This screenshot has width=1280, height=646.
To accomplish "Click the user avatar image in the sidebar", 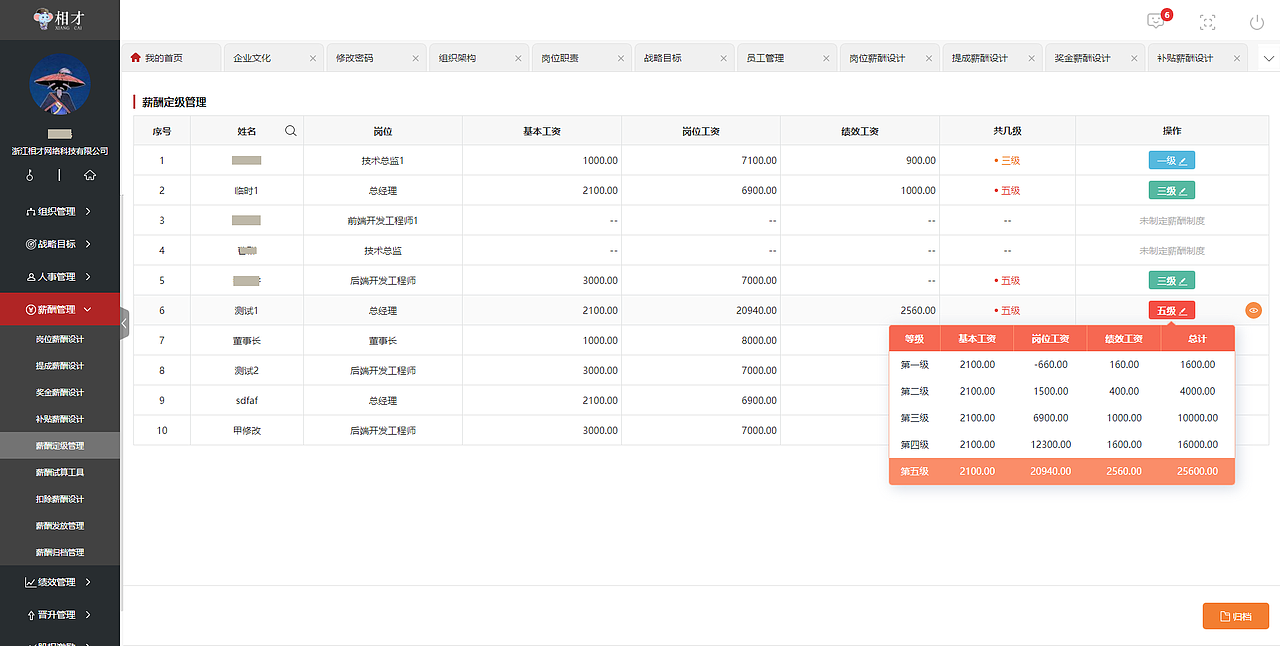I will pyautogui.click(x=59, y=85).
